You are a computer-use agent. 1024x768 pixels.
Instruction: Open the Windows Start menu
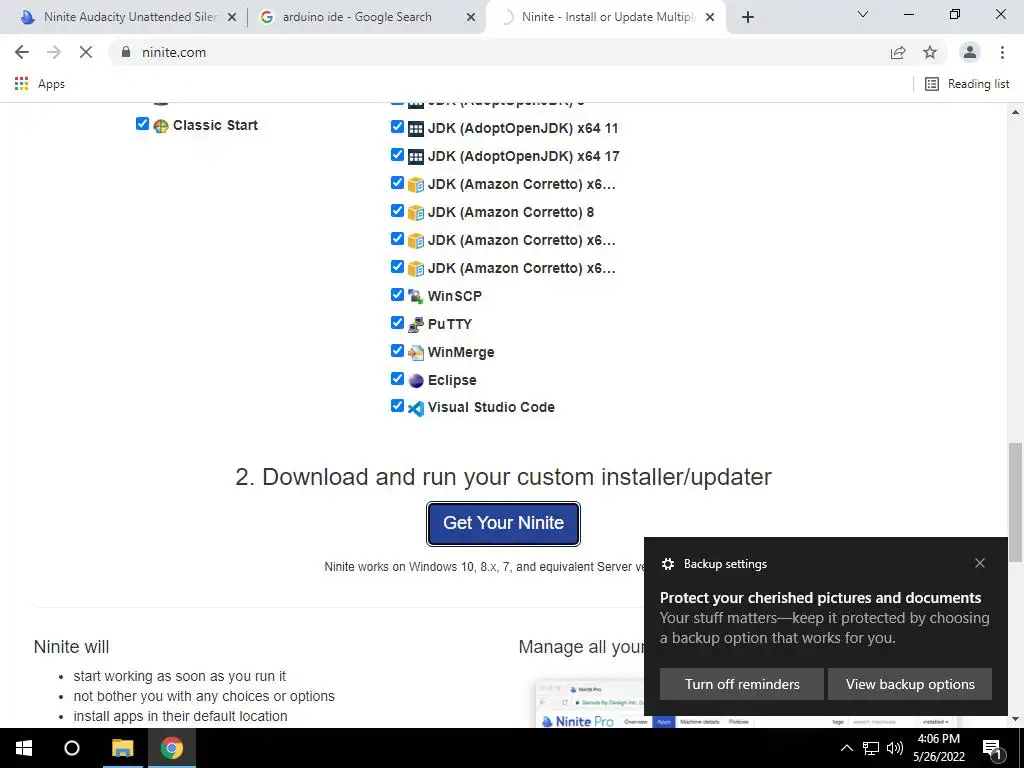click(x=24, y=748)
